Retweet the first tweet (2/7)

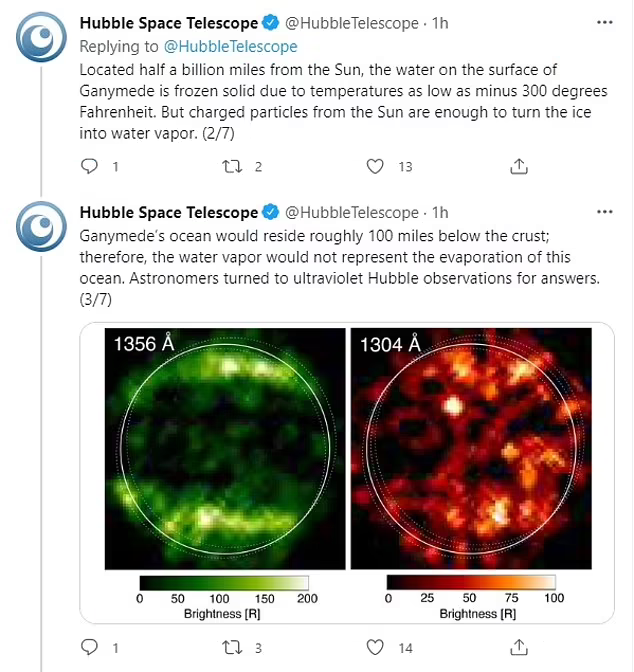232,167
